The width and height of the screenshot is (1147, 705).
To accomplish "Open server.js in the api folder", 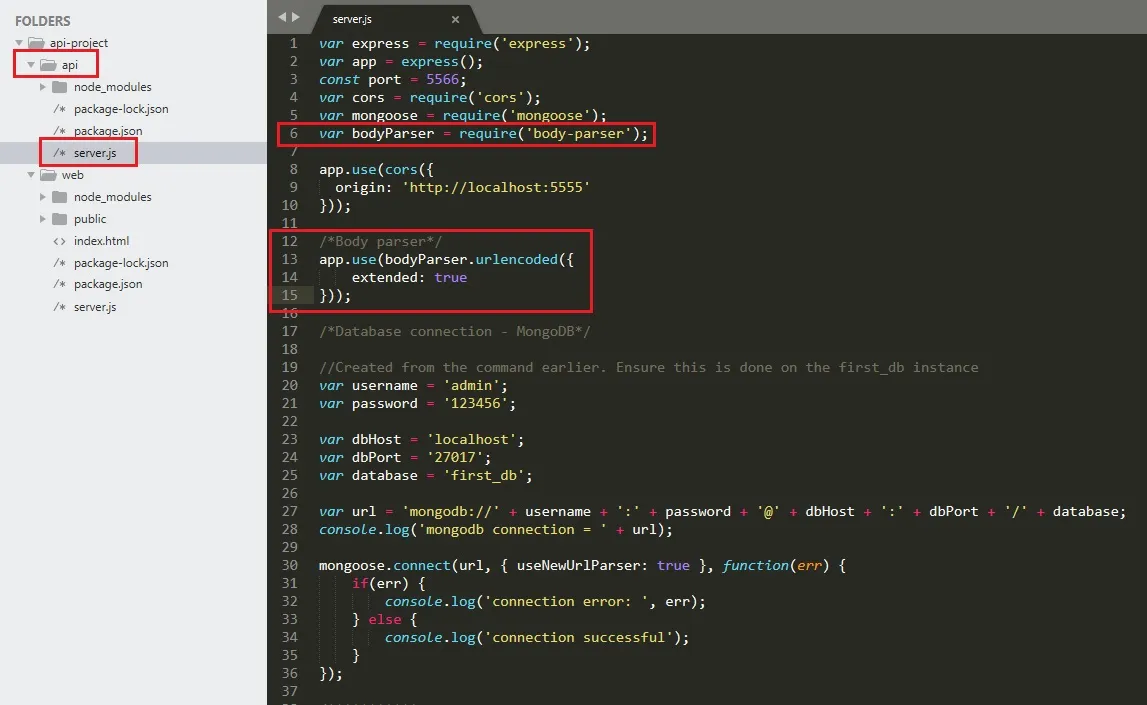I will [95, 153].
